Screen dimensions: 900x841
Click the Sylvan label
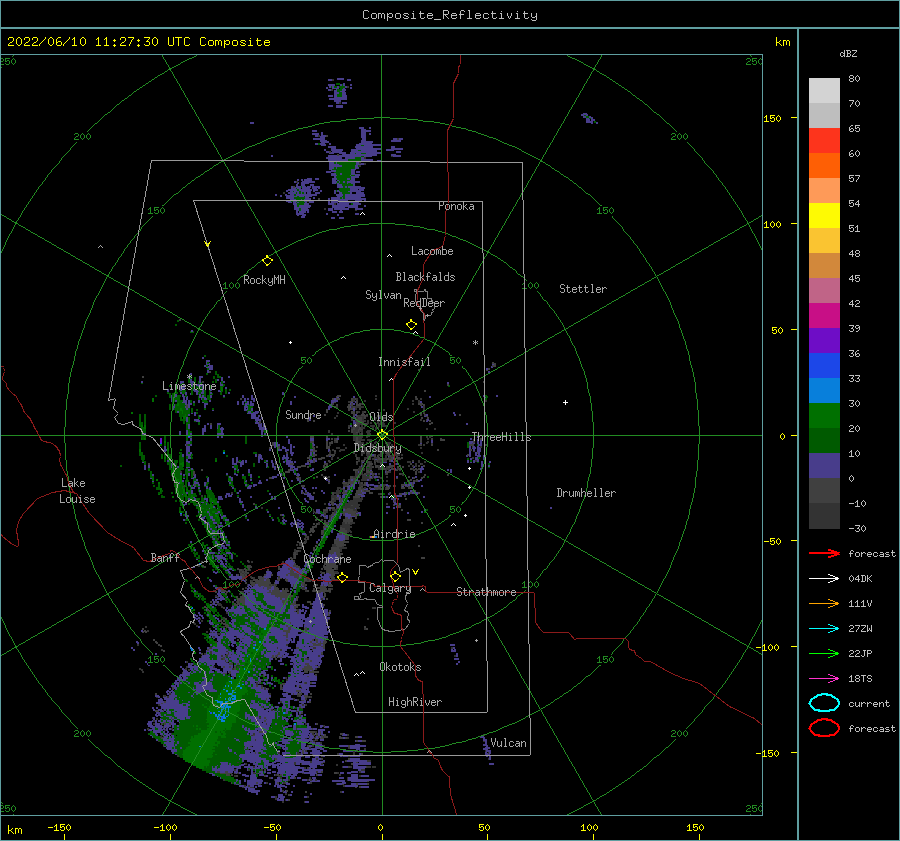point(383,295)
